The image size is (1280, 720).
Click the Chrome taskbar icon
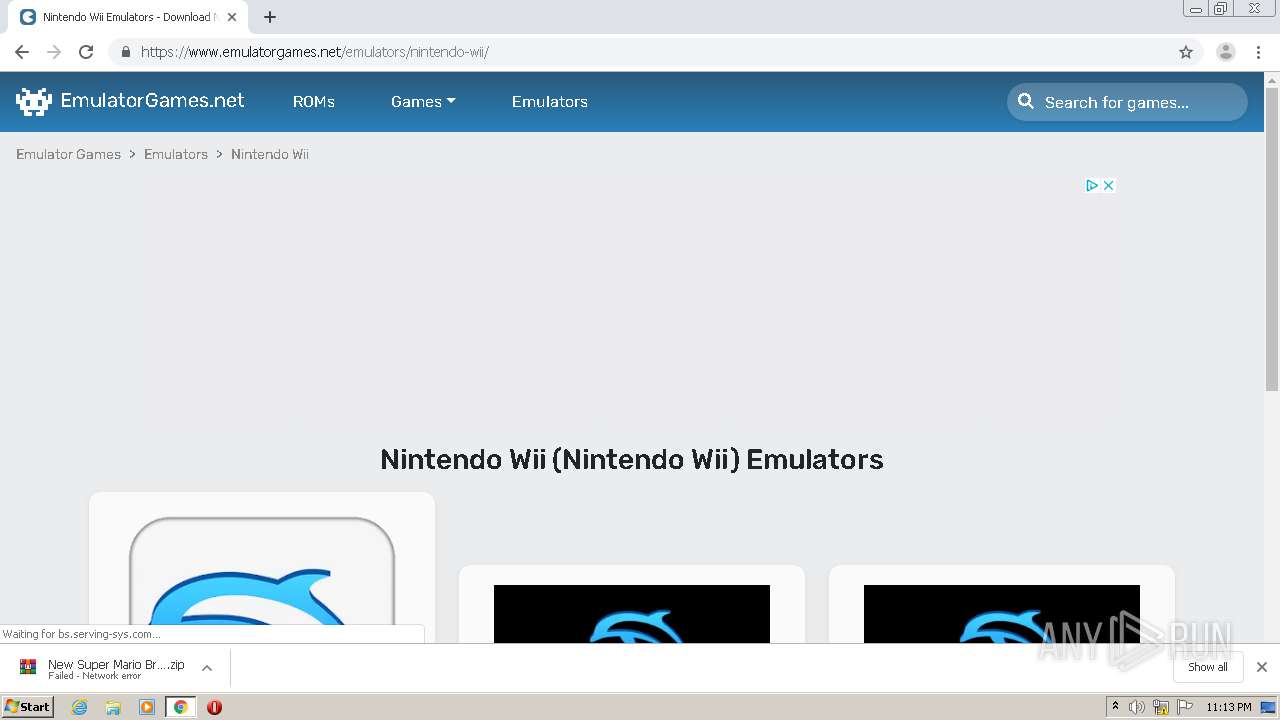(180, 707)
